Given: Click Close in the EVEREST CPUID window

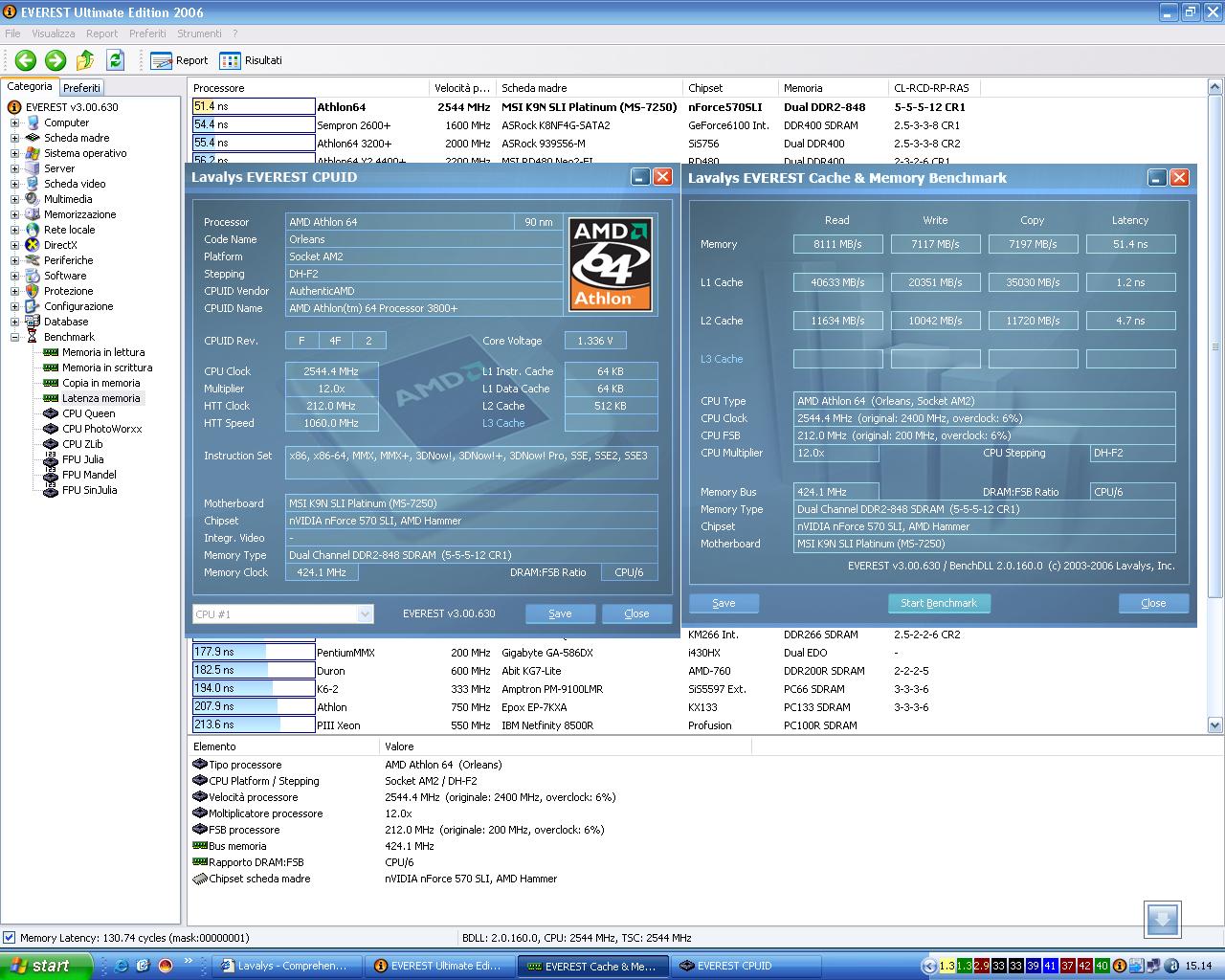Looking at the screenshot, I should pos(636,614).
